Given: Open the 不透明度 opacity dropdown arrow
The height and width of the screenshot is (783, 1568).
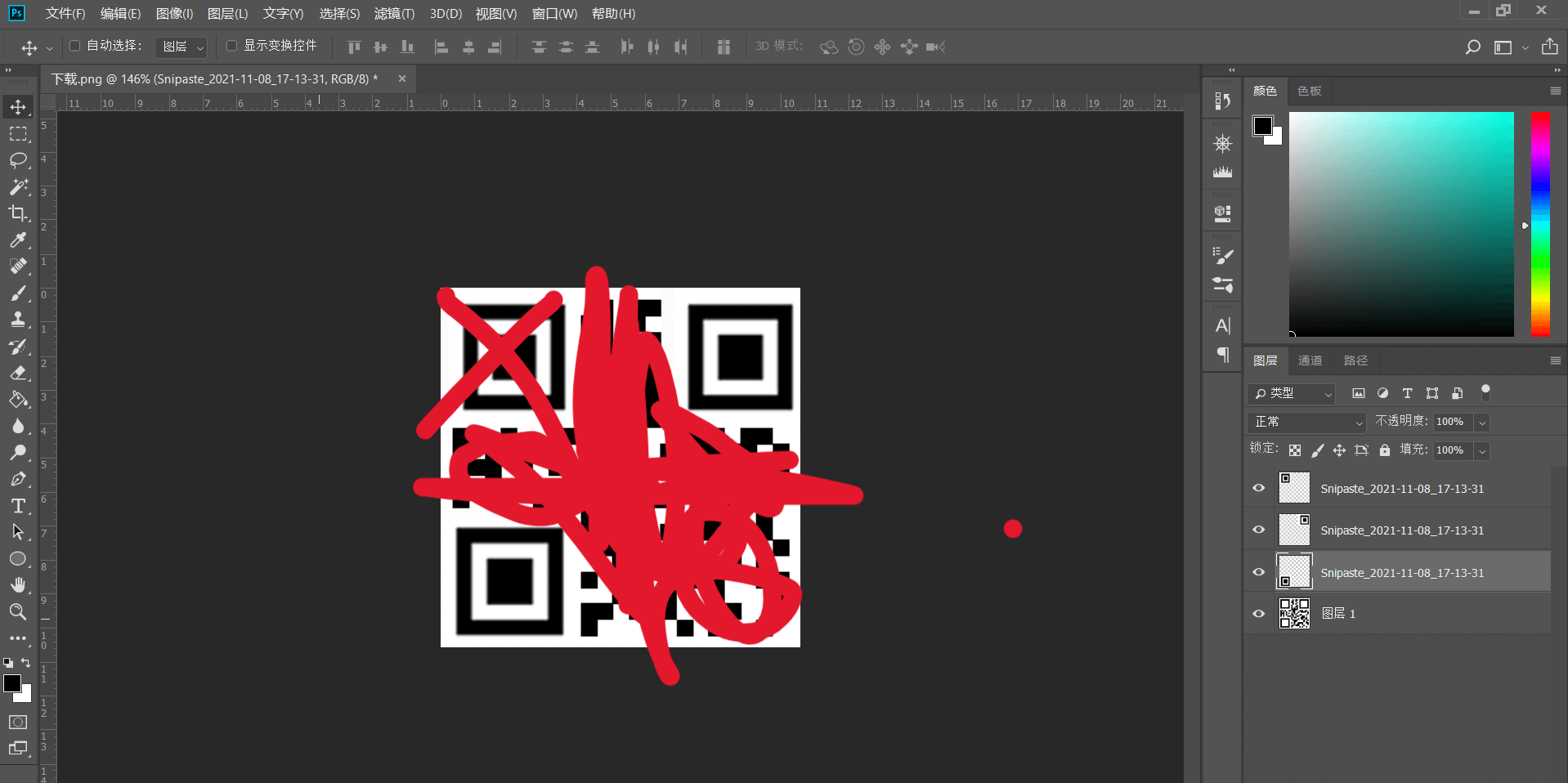Looking at the screenshot, I should pos(1482,423).
